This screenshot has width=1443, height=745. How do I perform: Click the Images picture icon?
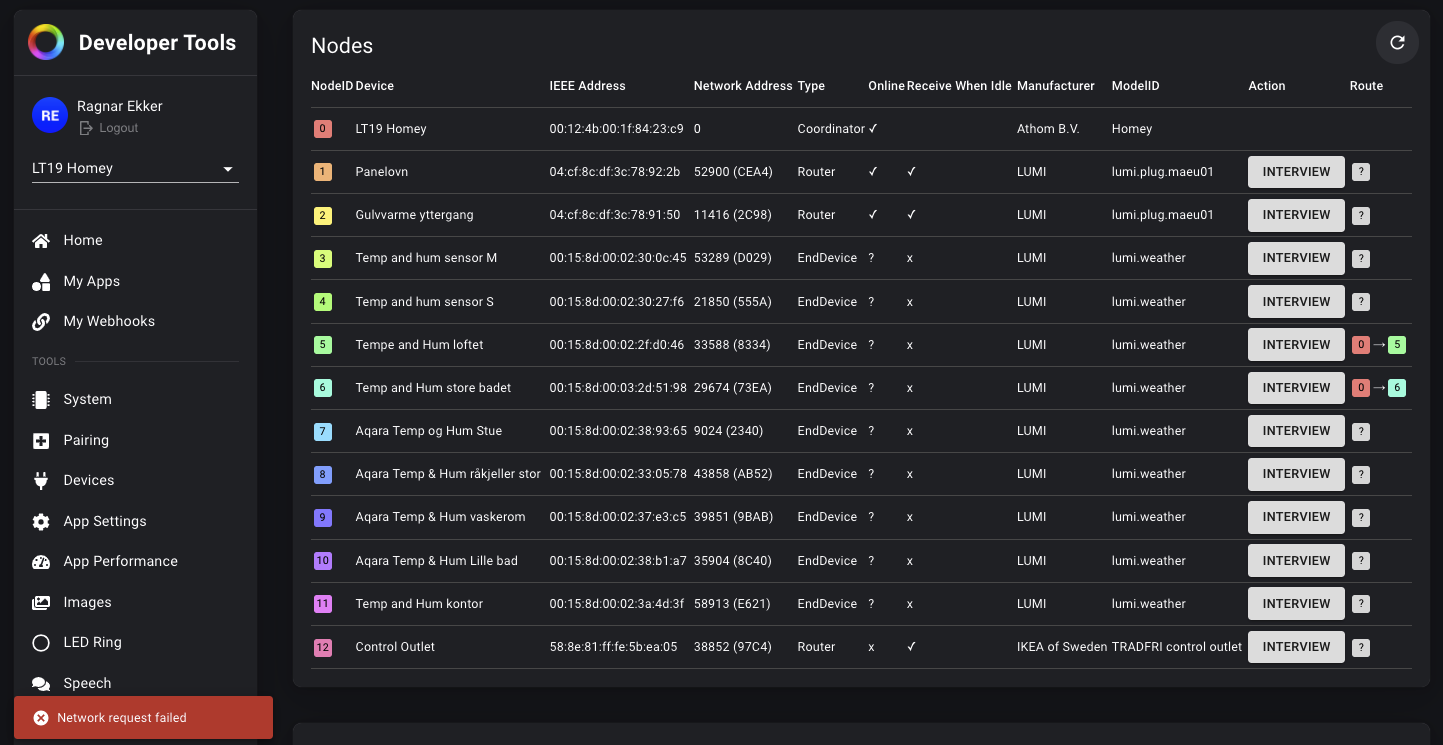(x=41, y=602)
